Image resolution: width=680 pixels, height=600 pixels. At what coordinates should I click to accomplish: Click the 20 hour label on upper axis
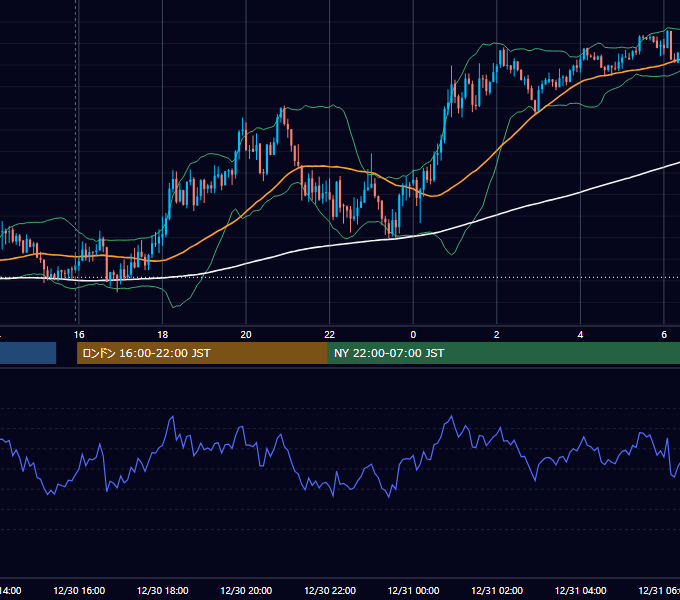pos(246,335)
